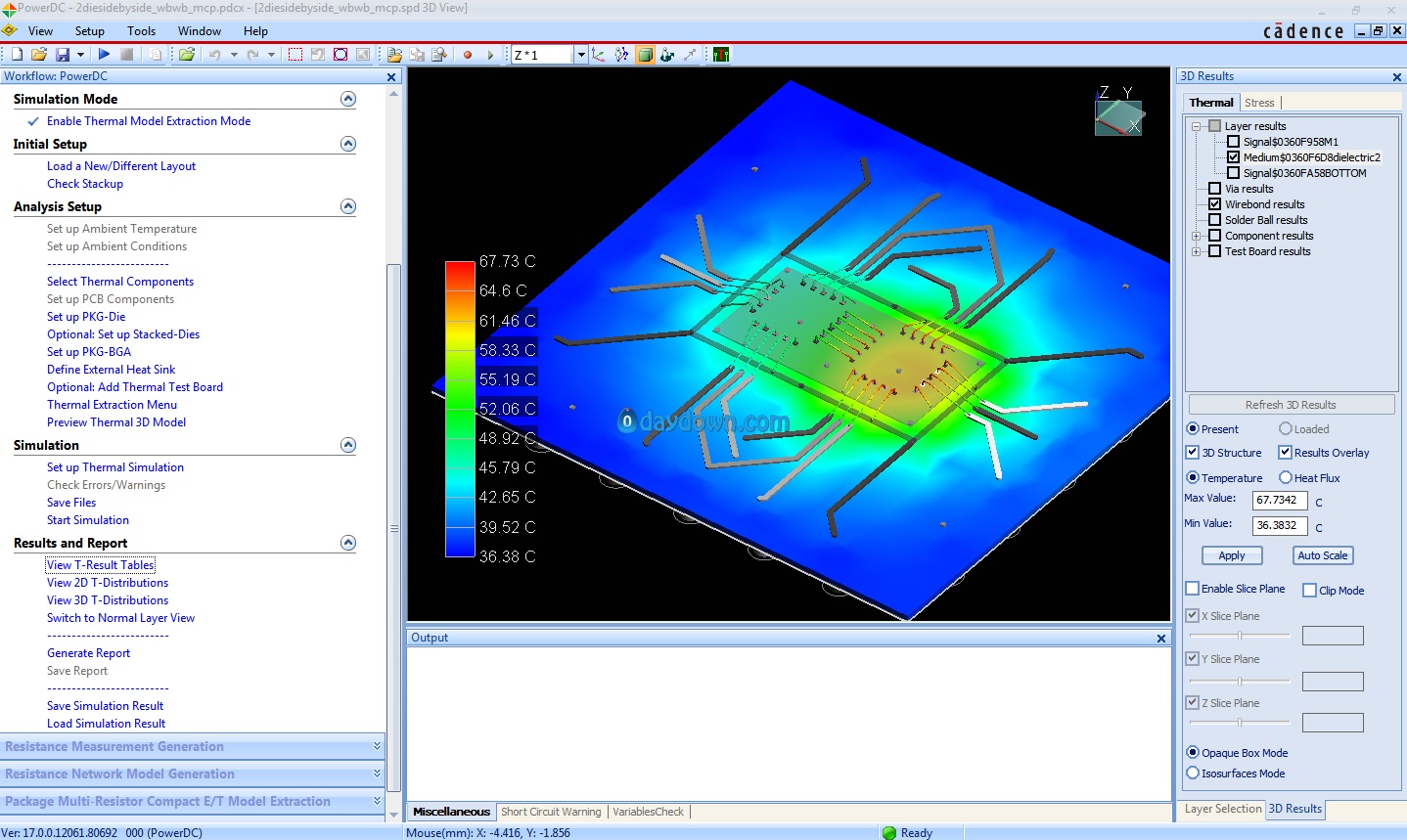Image resolution: width=1407 pixels, height=840 pixels.
Task: Collapse the Results and Report section
Action: (348, 543)
